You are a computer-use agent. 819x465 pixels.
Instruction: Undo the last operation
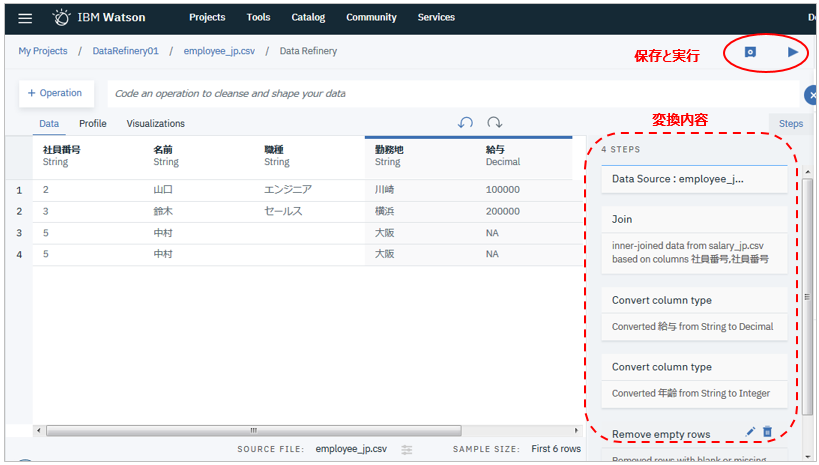(x=465, y=122)
